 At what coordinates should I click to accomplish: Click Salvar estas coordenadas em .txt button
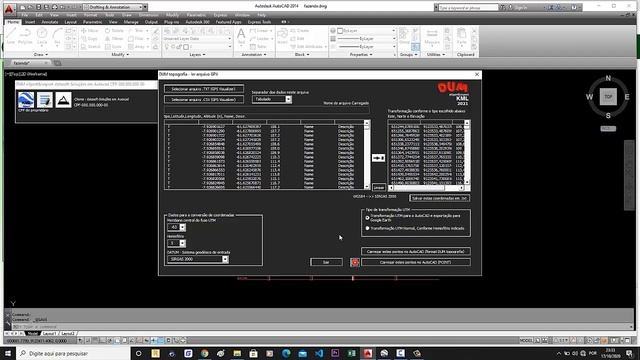(439, 198)
